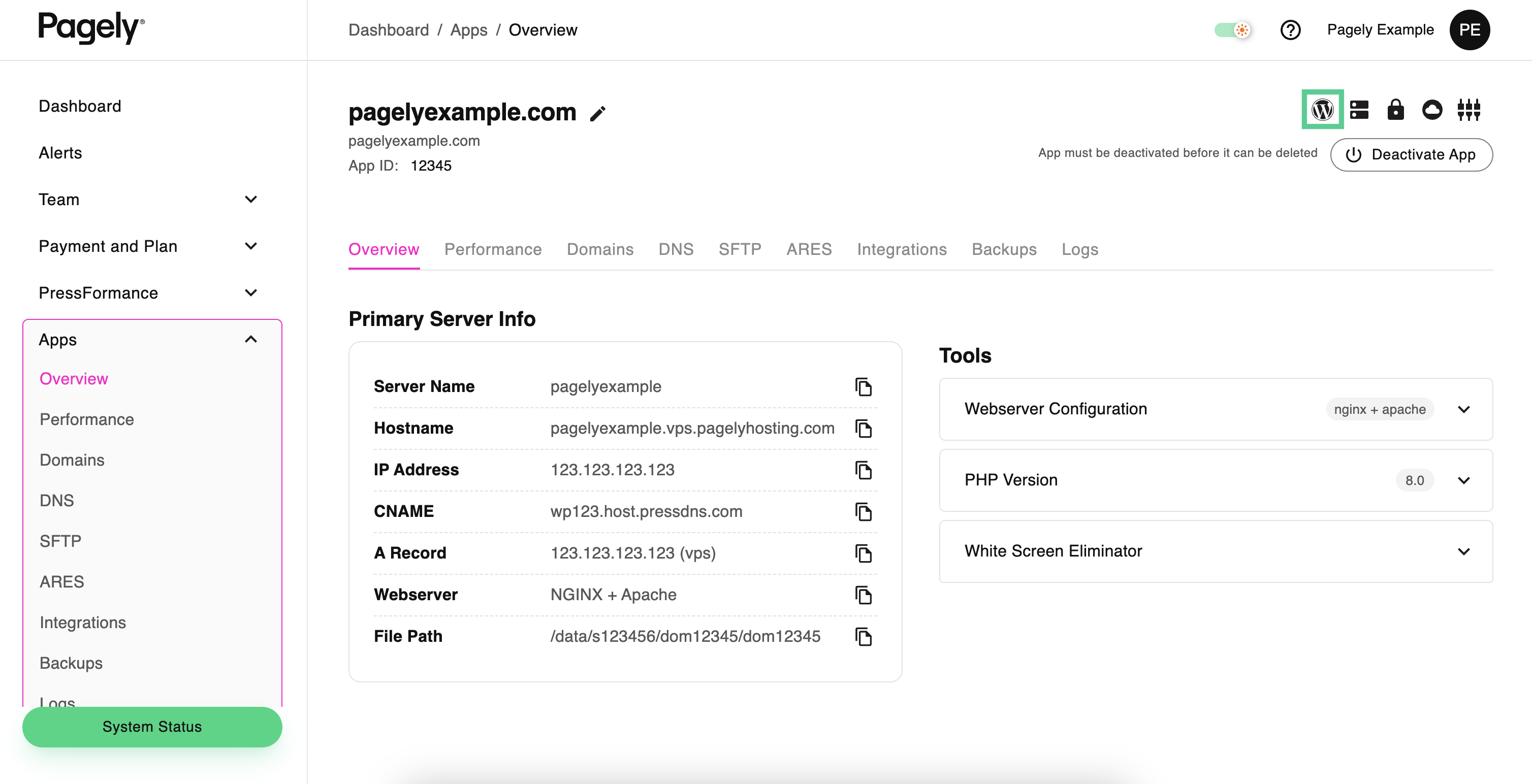This screenshot has height=784, width=1532.
Task: Click the pagelyexample.vps.pagelyhosting.com hostname text
Action: pos(692,429)
